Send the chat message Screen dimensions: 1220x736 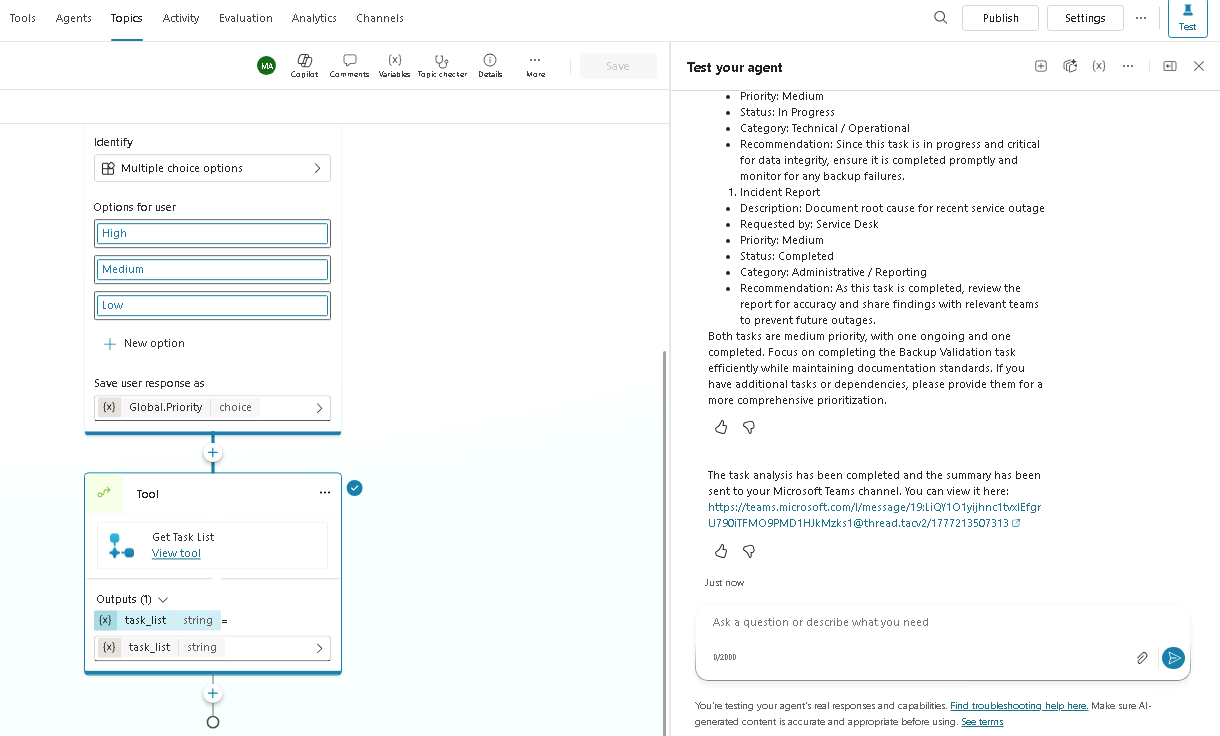coord(1173,658)
